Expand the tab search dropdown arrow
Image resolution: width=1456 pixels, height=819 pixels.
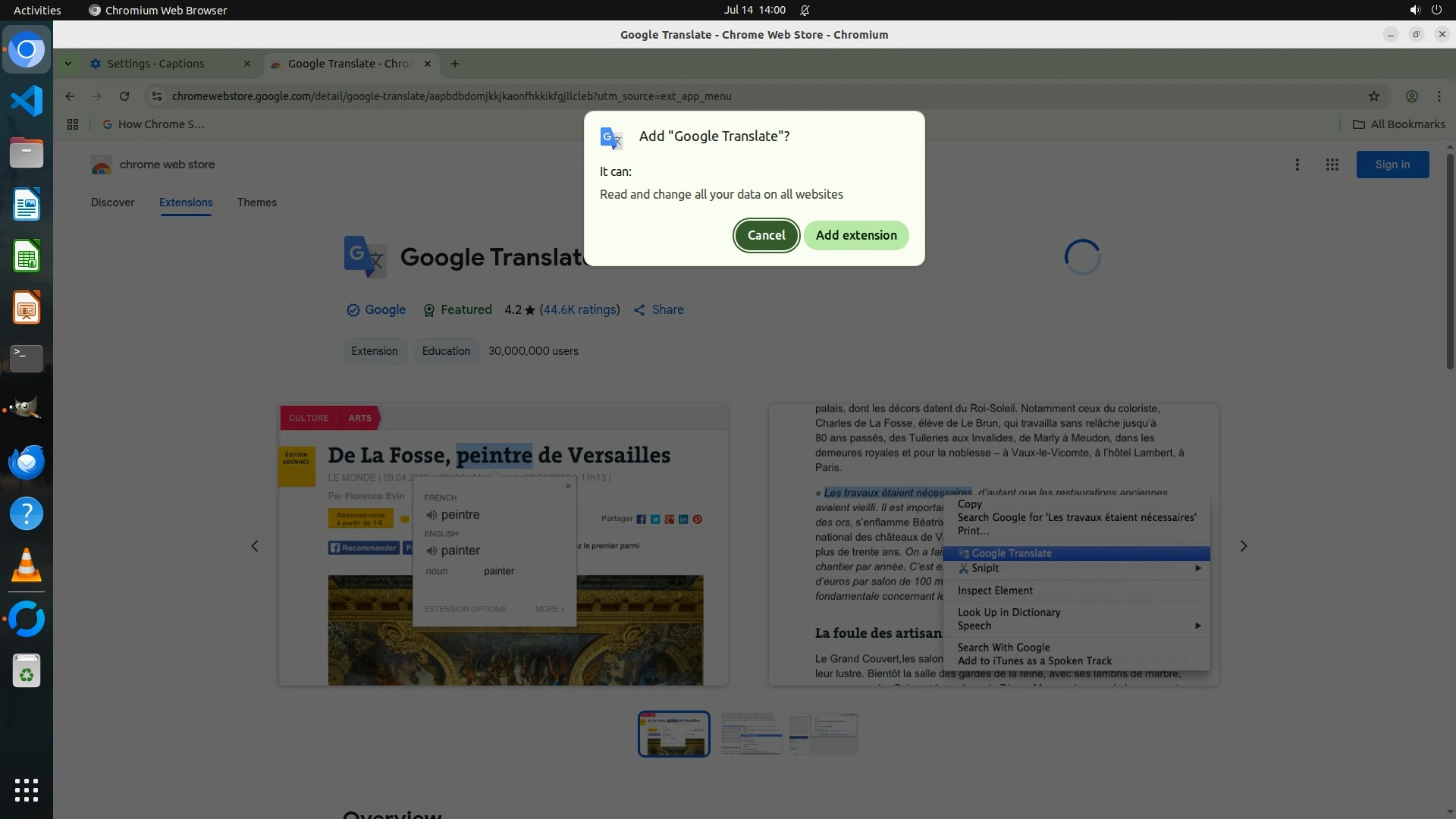[x=68, y=64]
